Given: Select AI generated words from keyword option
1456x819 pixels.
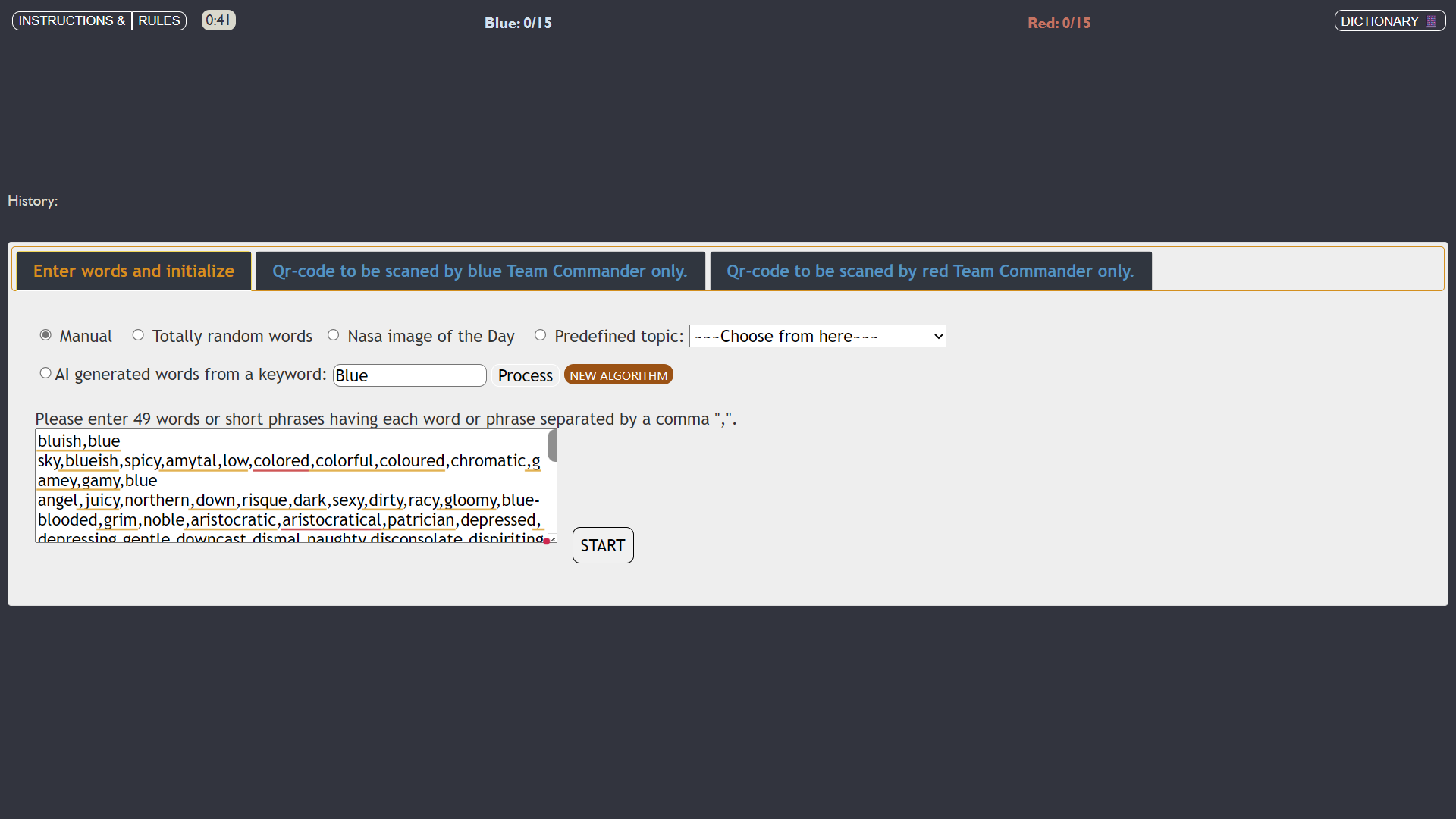Looking at the screenshot, I should pyautogui.click(x=45, y=373).
